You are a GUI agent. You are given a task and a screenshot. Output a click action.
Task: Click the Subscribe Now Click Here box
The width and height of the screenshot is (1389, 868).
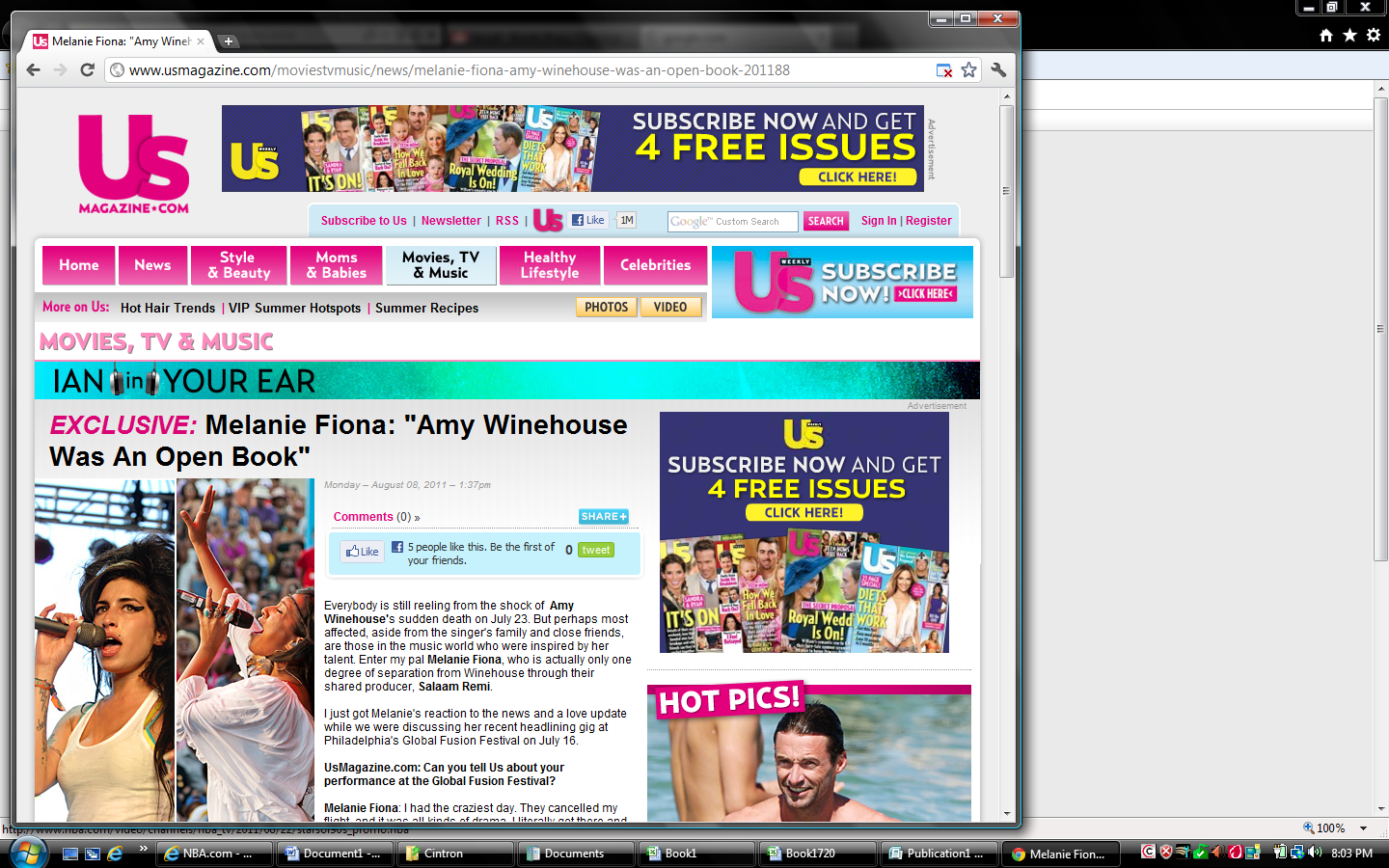click(842, 282)
